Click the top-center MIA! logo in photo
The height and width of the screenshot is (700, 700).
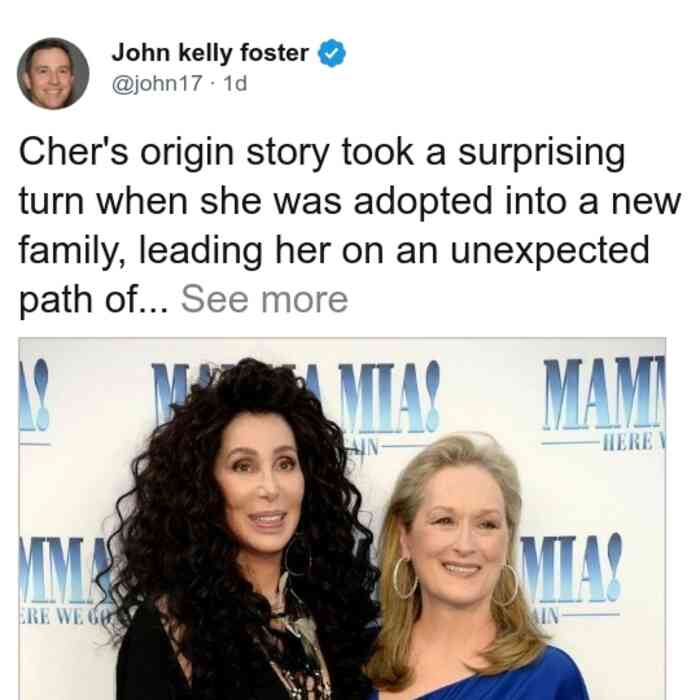pyautogui.click(x=388, y=396)
